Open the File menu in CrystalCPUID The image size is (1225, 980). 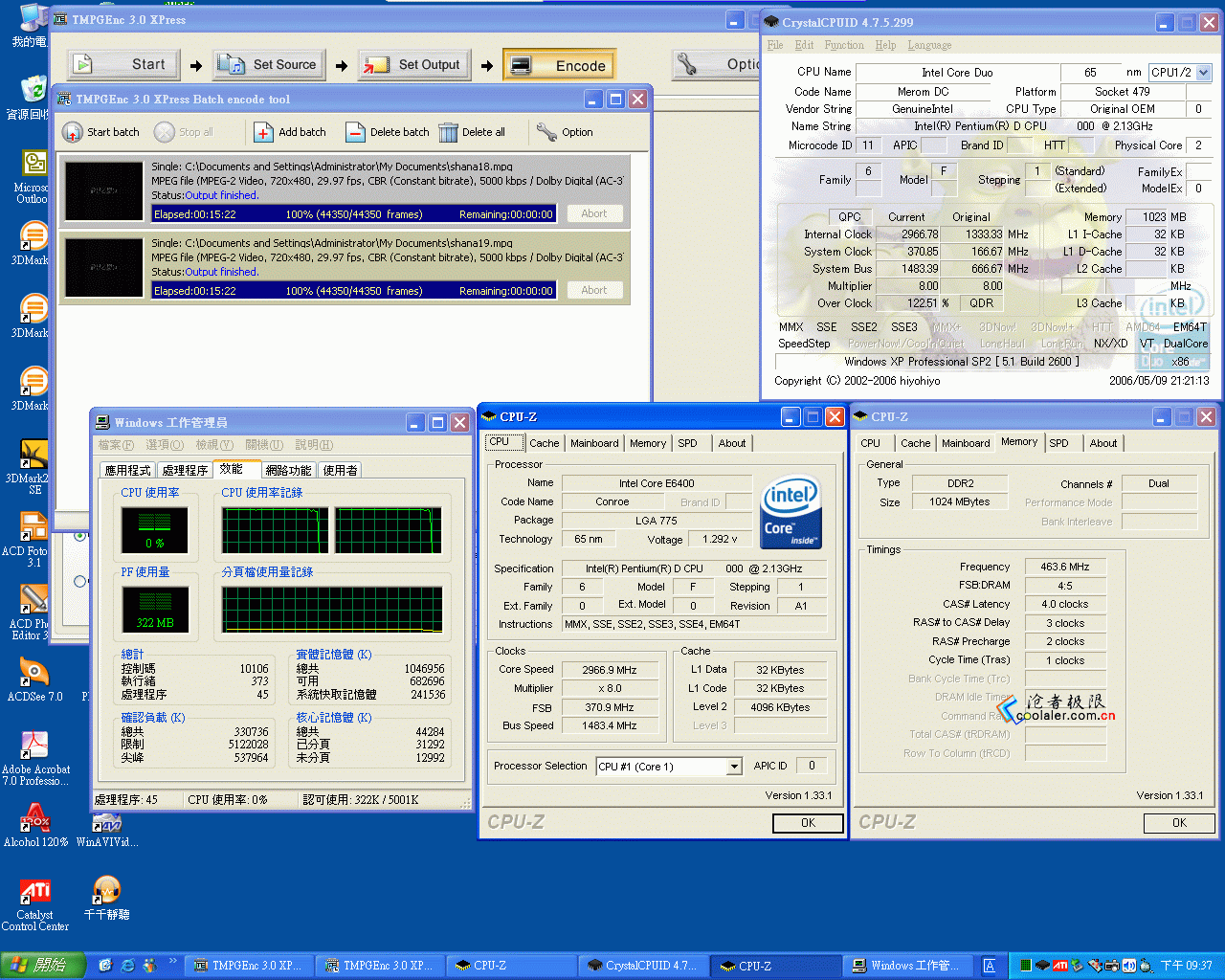pos(775,45)
